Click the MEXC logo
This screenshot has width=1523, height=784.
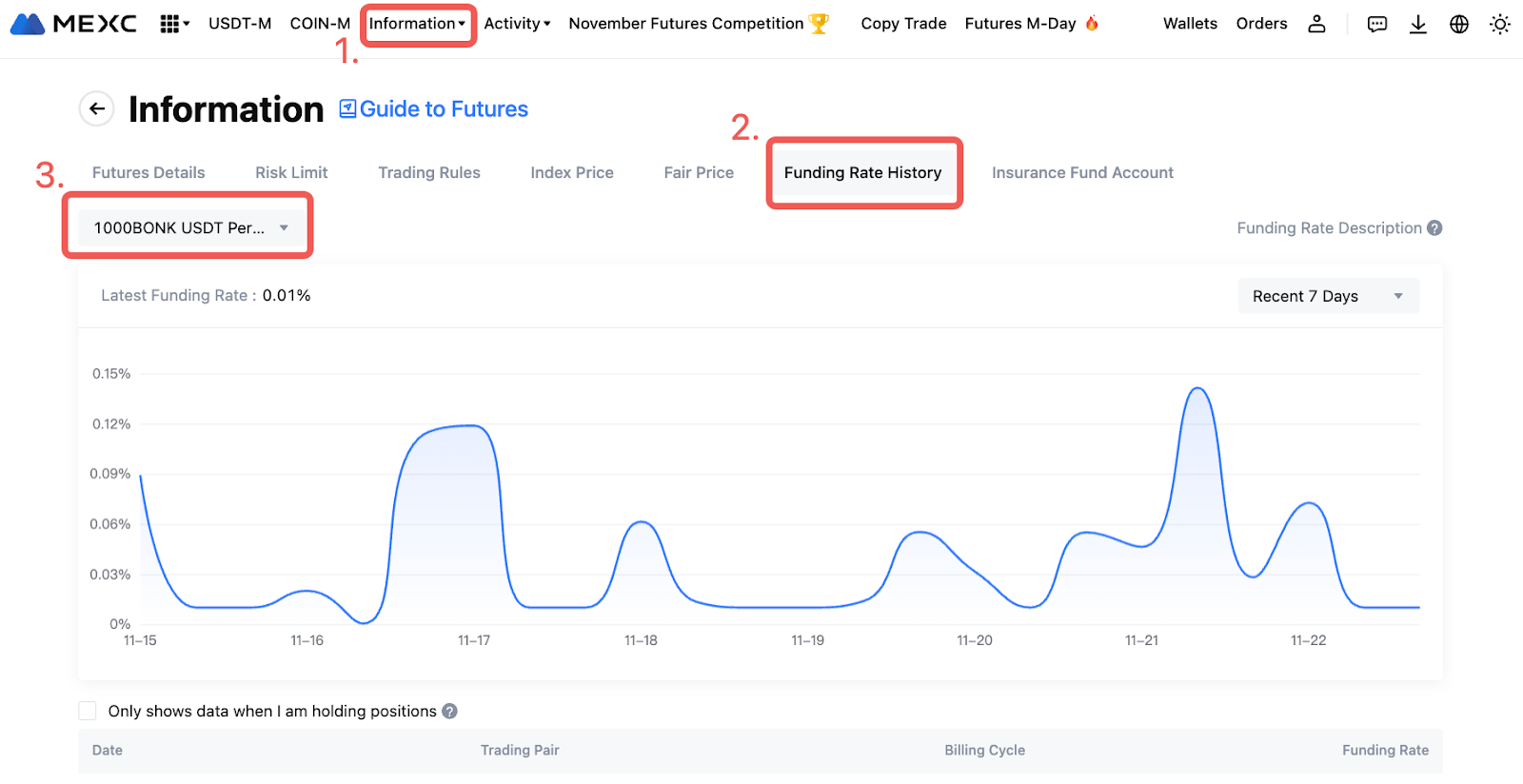[x=73, y=24]
